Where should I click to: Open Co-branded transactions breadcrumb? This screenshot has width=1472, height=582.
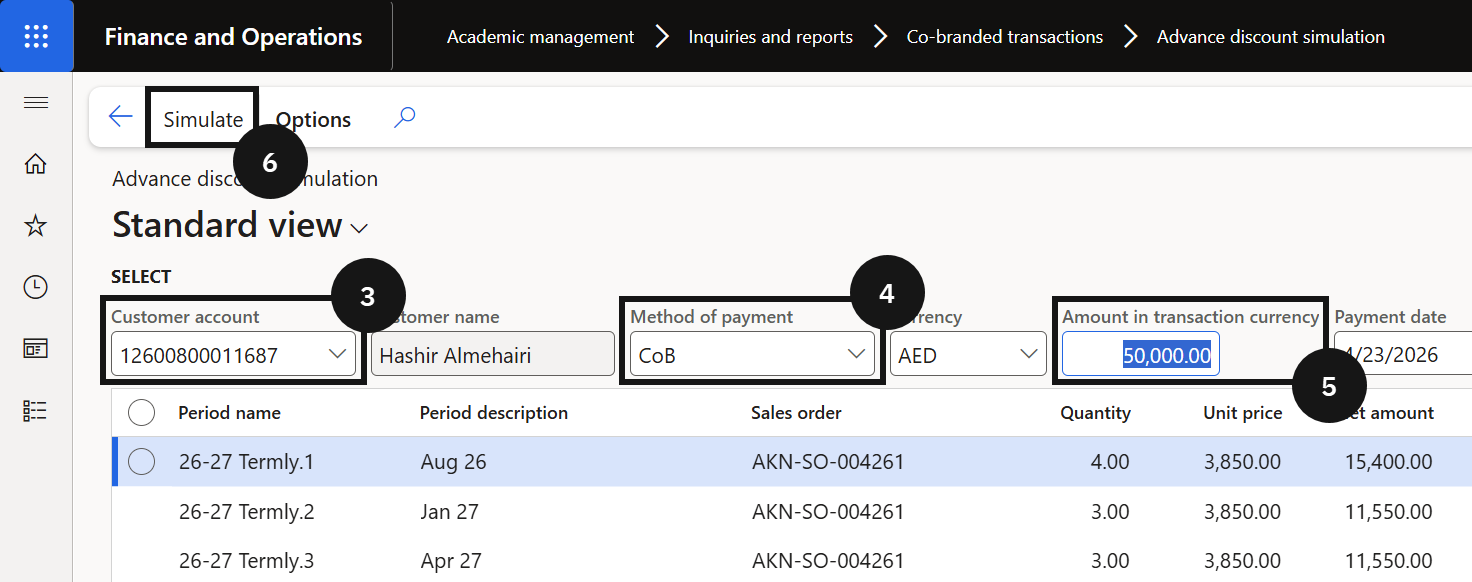click(1004, 37)
